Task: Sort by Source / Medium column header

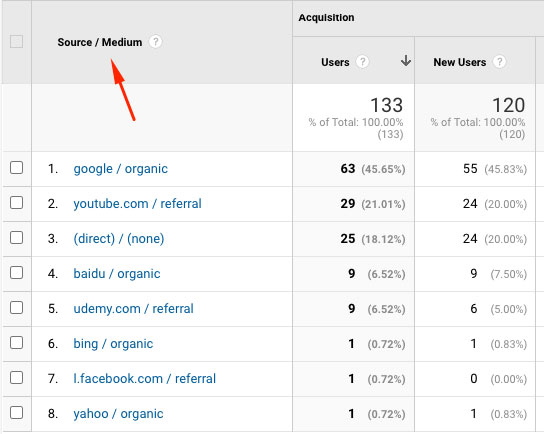Action: click(100, 42)
